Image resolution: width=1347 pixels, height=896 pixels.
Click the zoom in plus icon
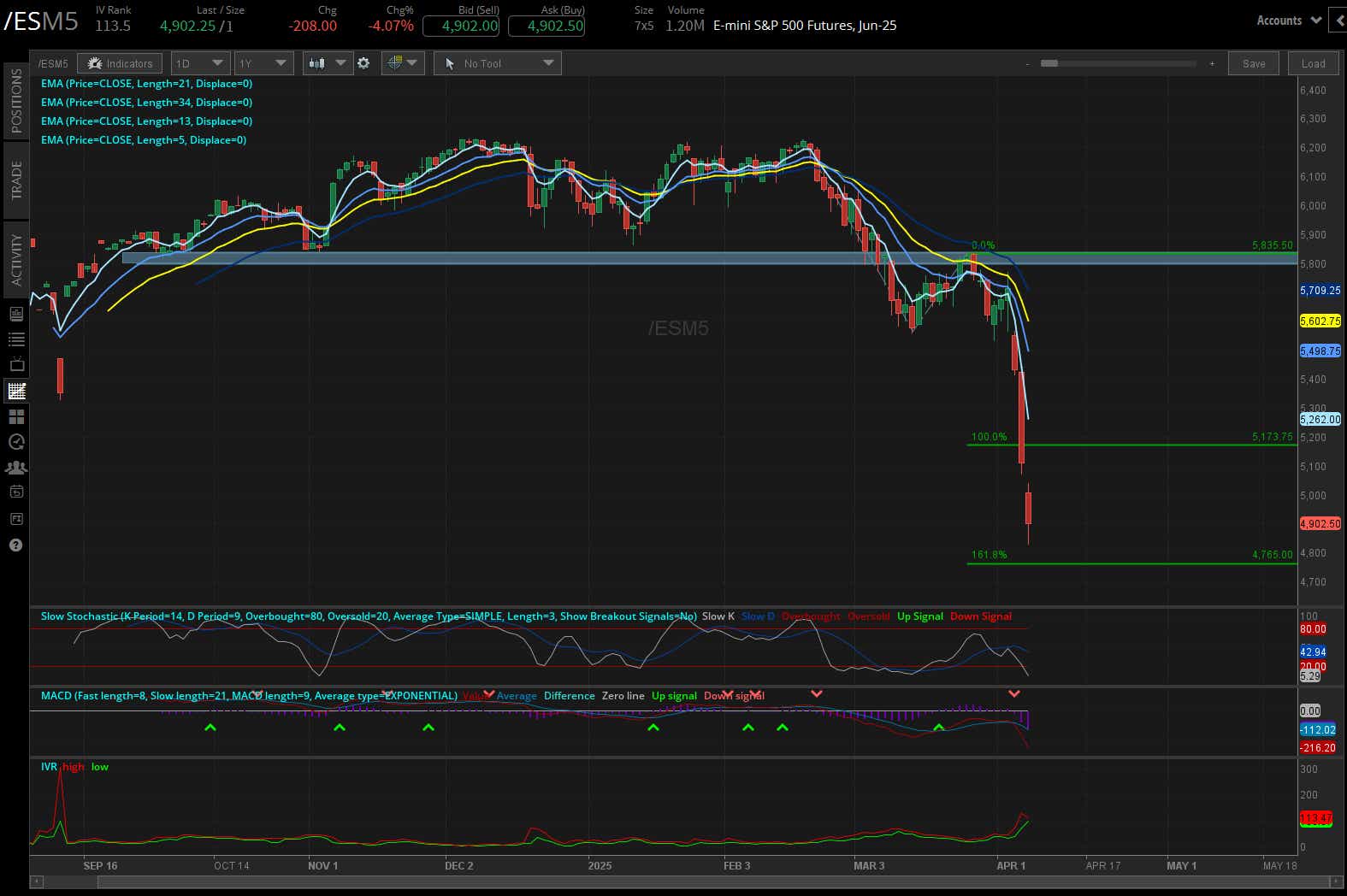tap(1212, 64)
